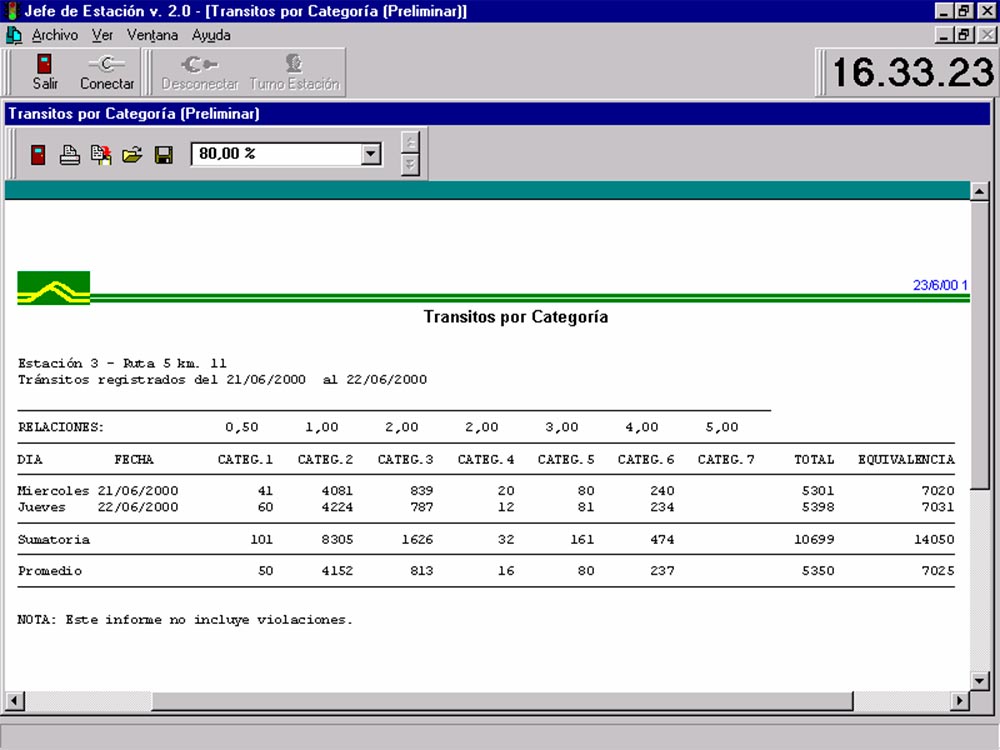
Task: Click the Jueves row label
Action: [41, 508]
